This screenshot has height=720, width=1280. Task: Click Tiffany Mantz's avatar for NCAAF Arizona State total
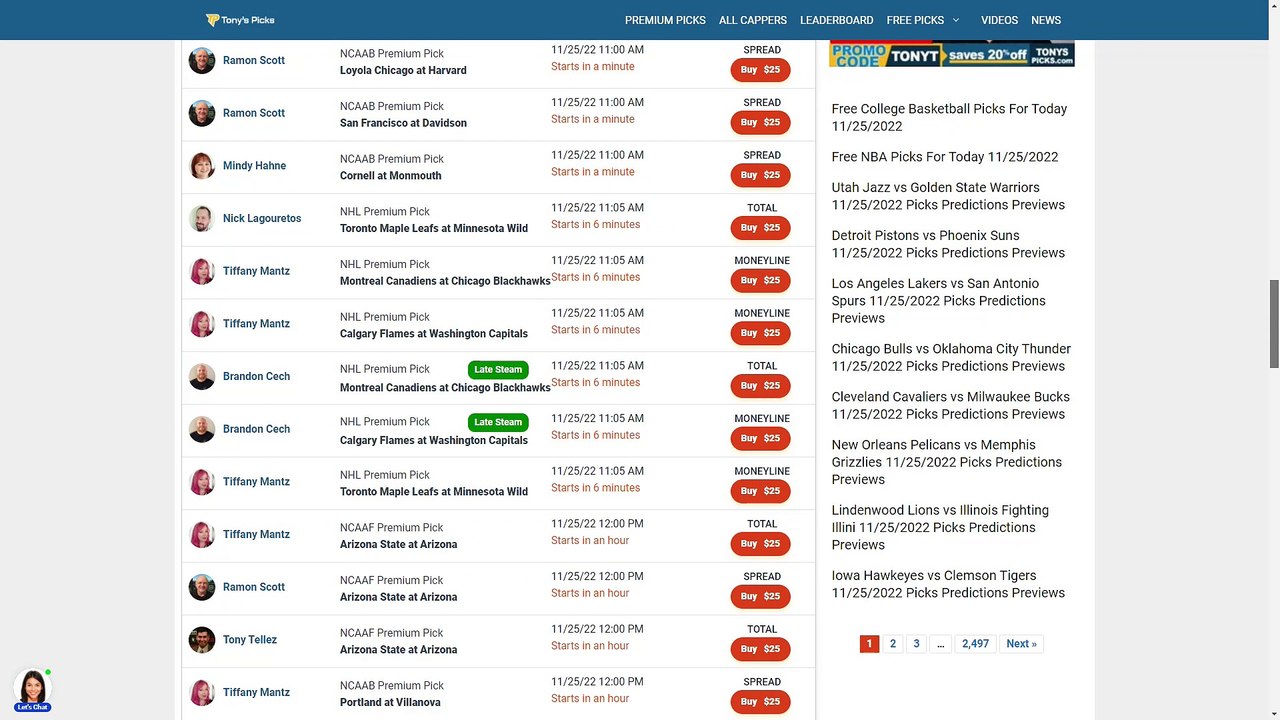point(202,534)
